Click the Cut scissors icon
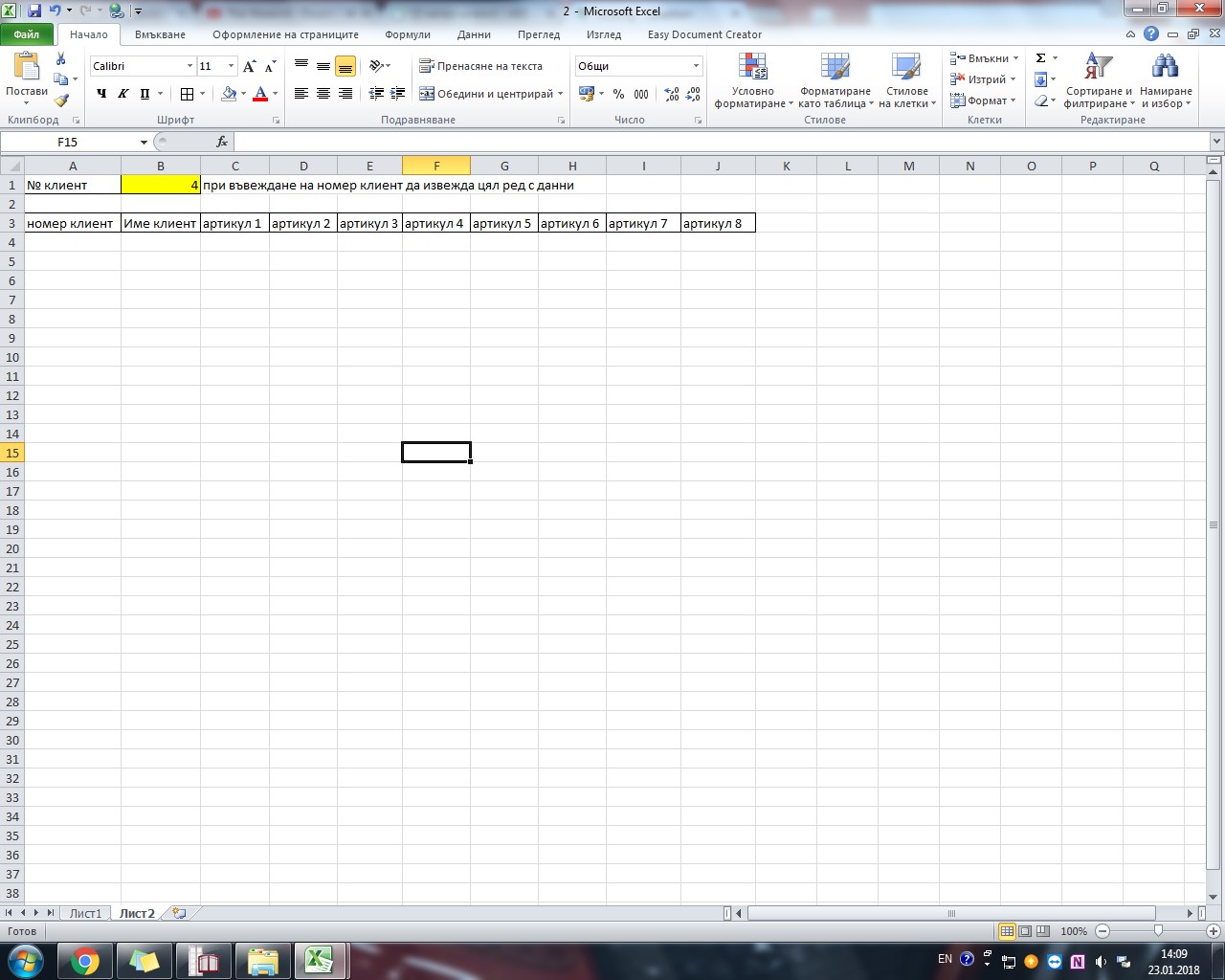 click(x=61, y=59)
